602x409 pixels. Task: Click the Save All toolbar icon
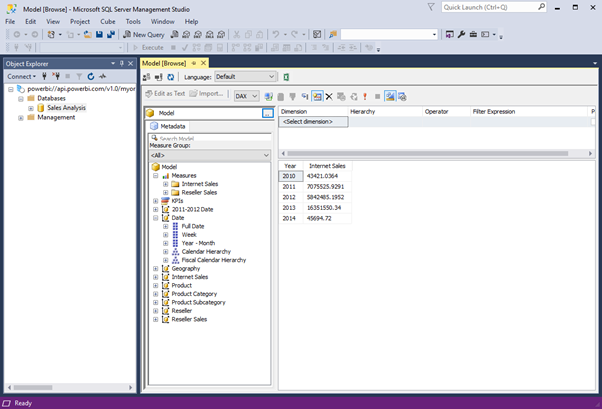click(111, 35)
